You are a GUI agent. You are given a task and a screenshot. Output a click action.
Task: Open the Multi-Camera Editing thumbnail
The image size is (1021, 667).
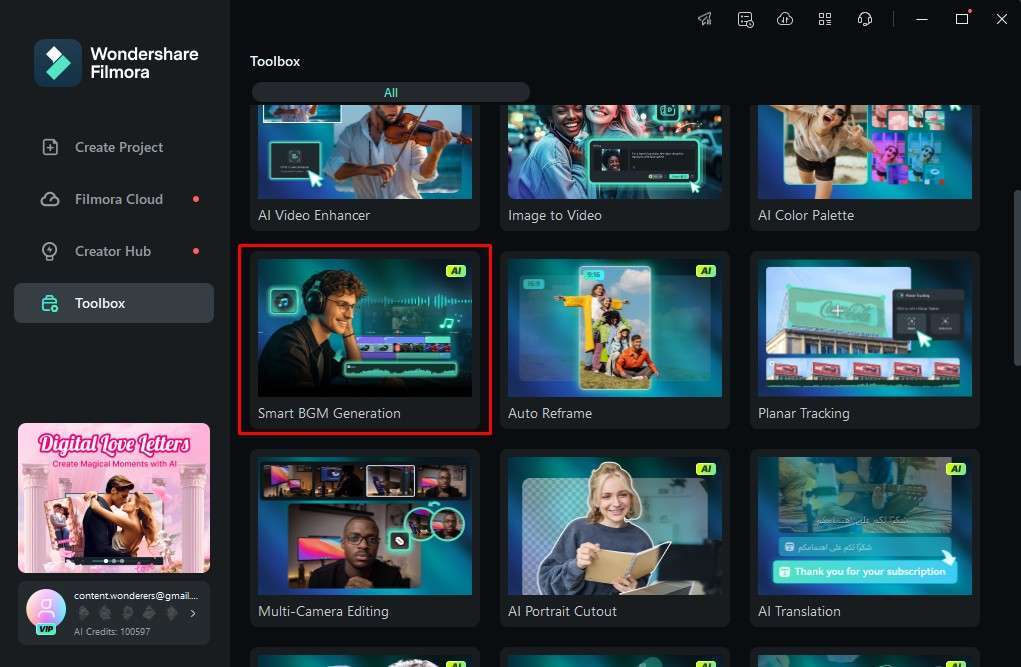coord(365,526)
